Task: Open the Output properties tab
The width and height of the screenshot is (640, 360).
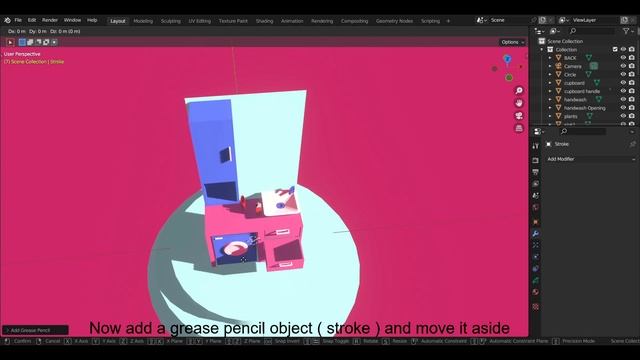Action: (x=536, y=172)
